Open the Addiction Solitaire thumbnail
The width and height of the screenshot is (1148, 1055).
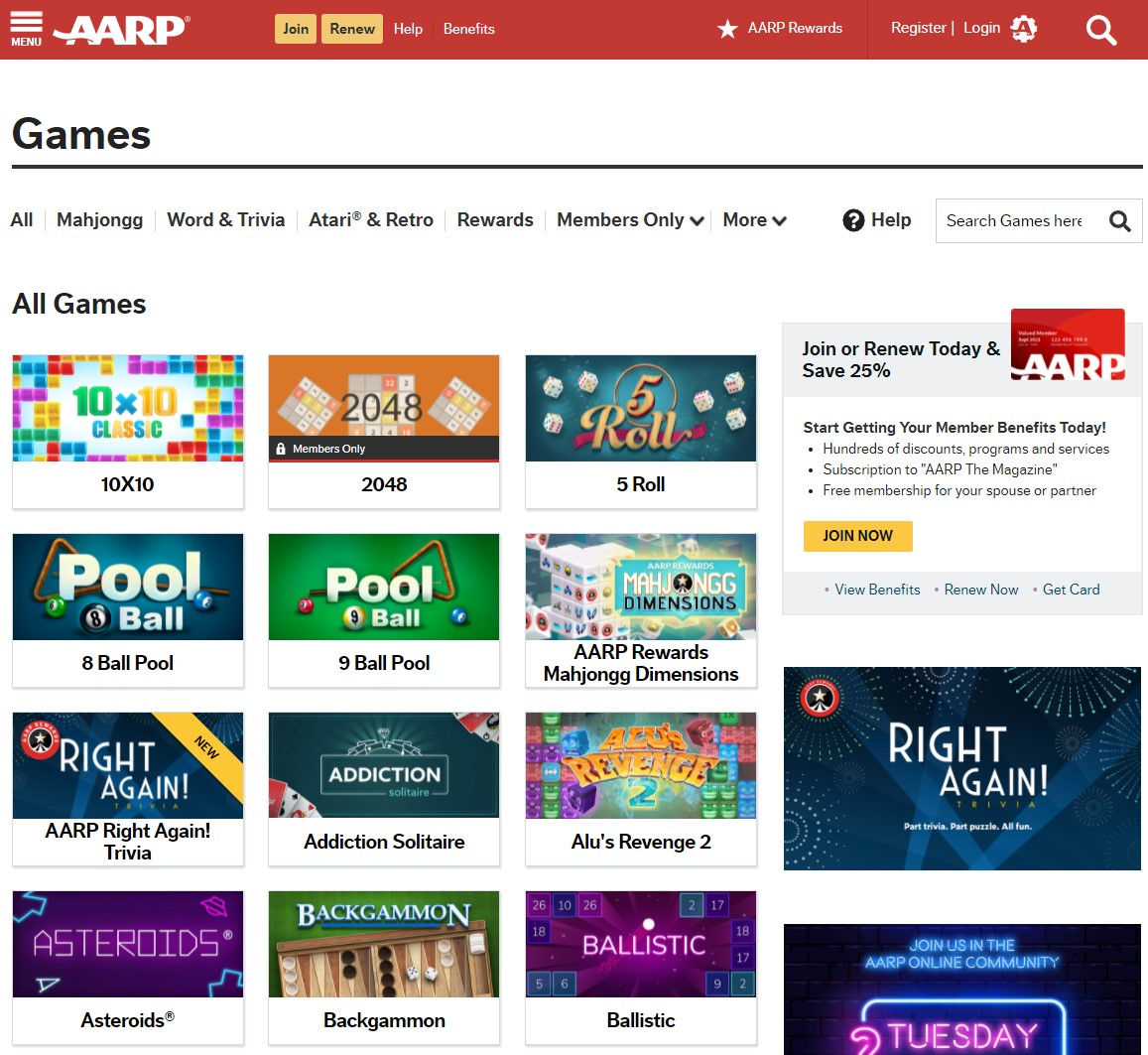pos(384,766)
